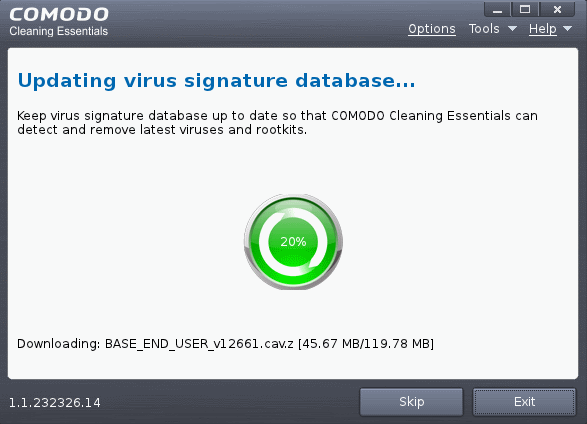Skip the virus database update
Viewport: 587px width, 424px height.
[x=411, y=402]
